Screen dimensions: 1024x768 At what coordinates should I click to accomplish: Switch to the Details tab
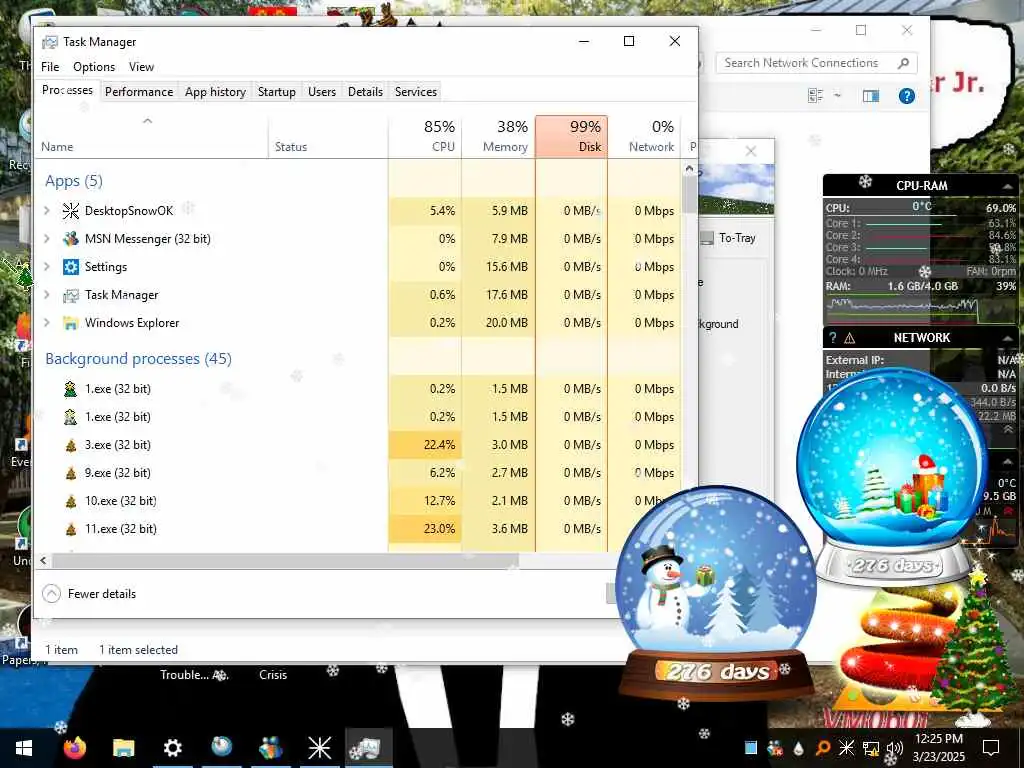click(x=365, y=91)
